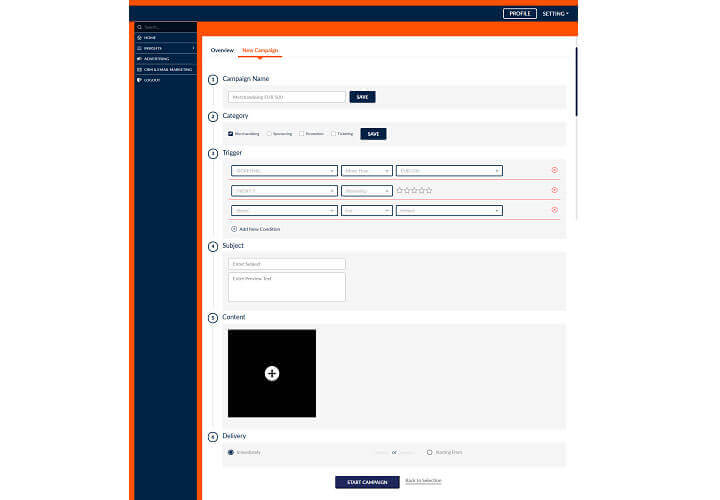Click the Start Campaign button

[x=367, y=481]
